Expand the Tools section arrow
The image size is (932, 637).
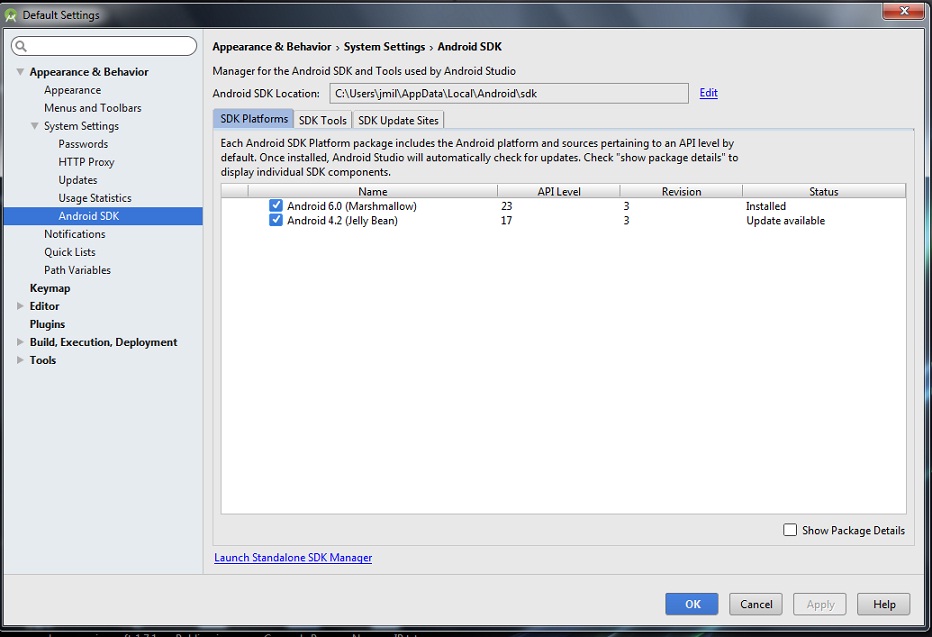(20, 360)
